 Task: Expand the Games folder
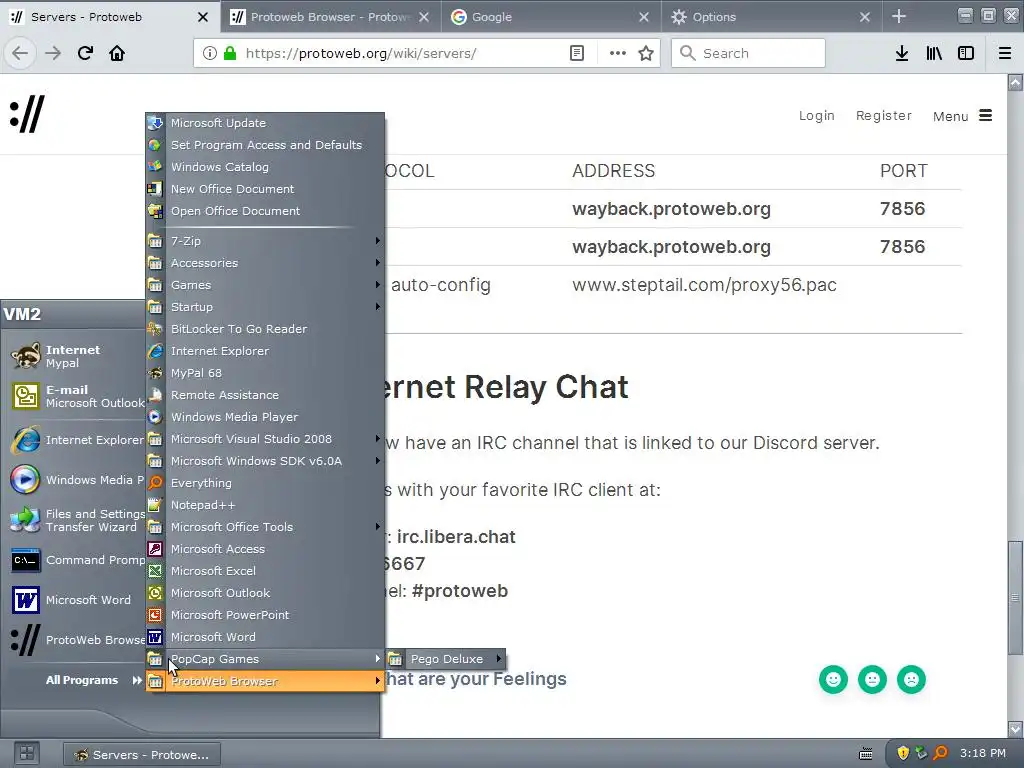265,285
